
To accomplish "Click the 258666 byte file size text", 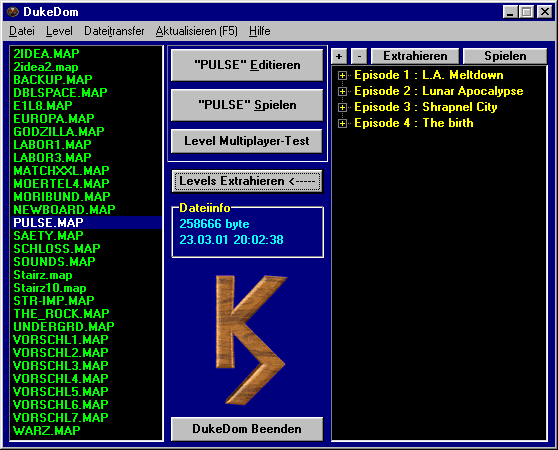I will pyautogui.click(x=214, y=224).
